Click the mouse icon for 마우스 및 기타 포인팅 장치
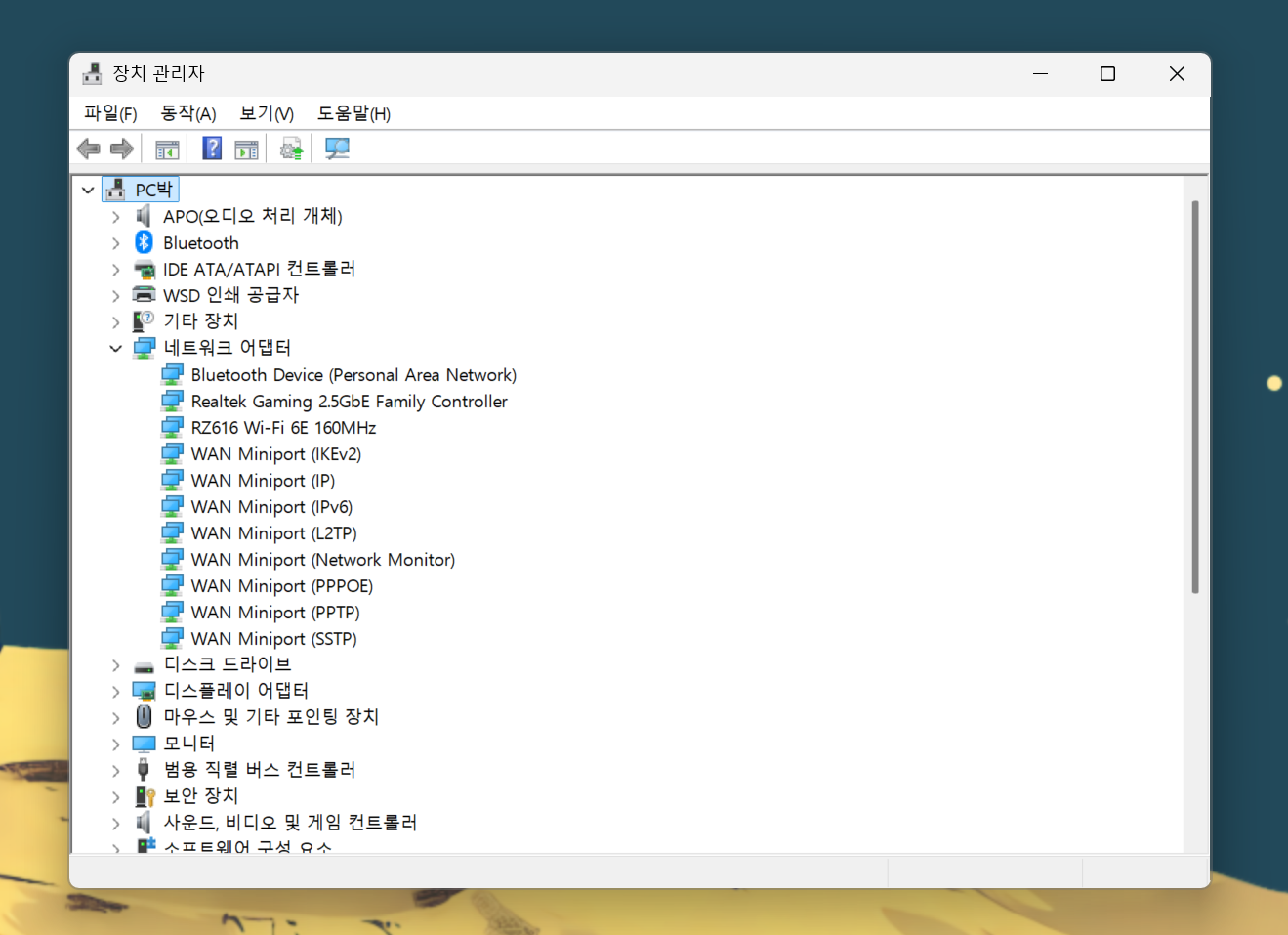1288x935 pixels. [x=145, y=717]
